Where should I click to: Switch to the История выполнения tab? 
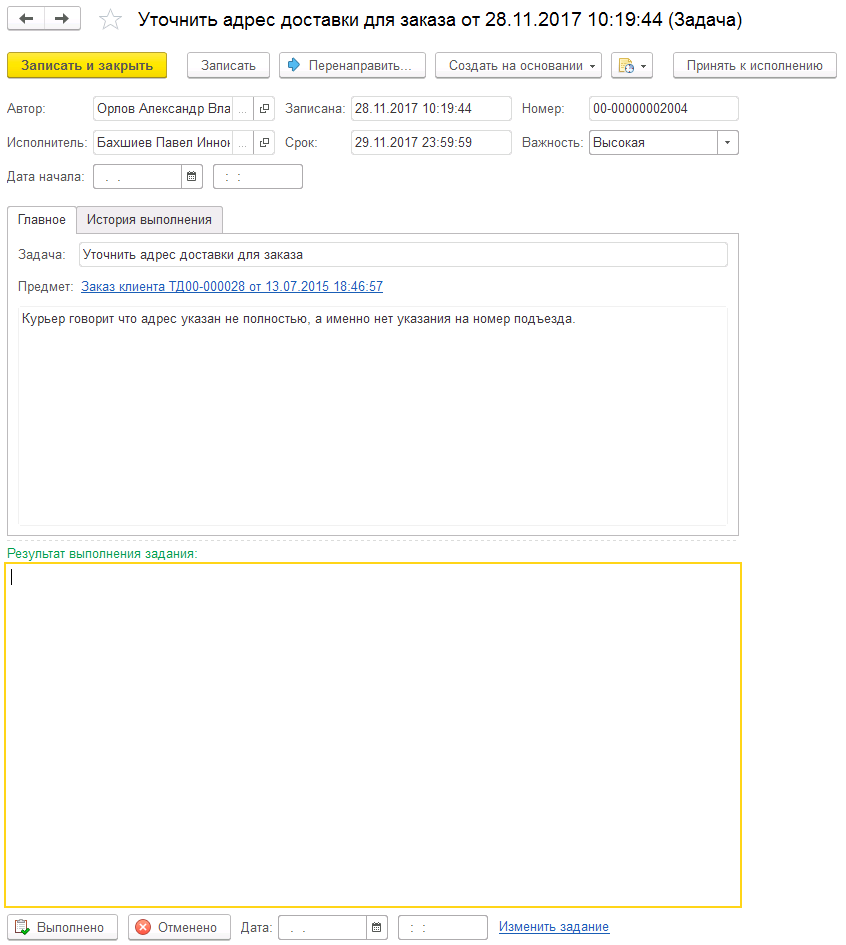[149, 219]
